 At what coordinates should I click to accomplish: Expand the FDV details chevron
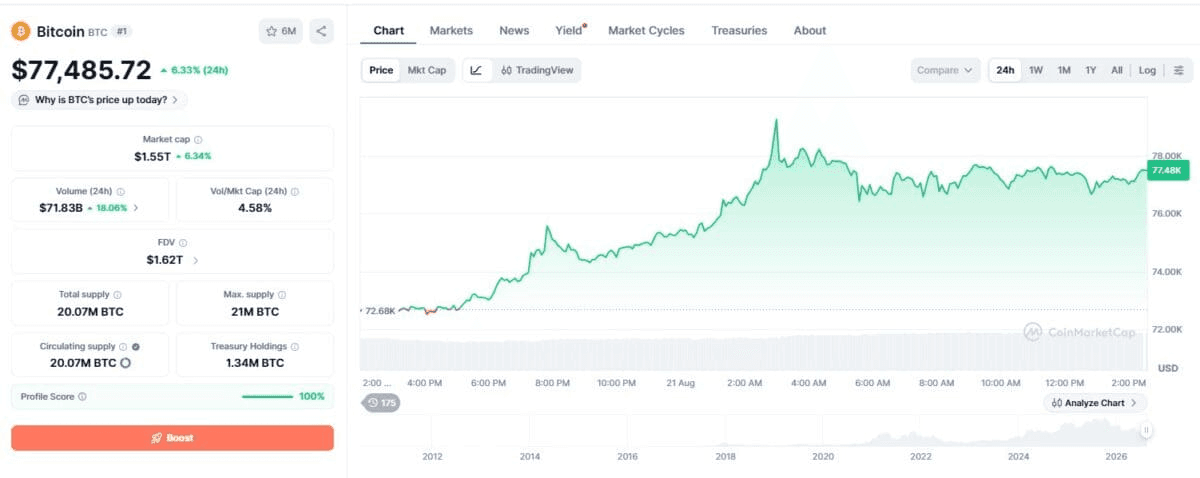[x=195, y=260]
